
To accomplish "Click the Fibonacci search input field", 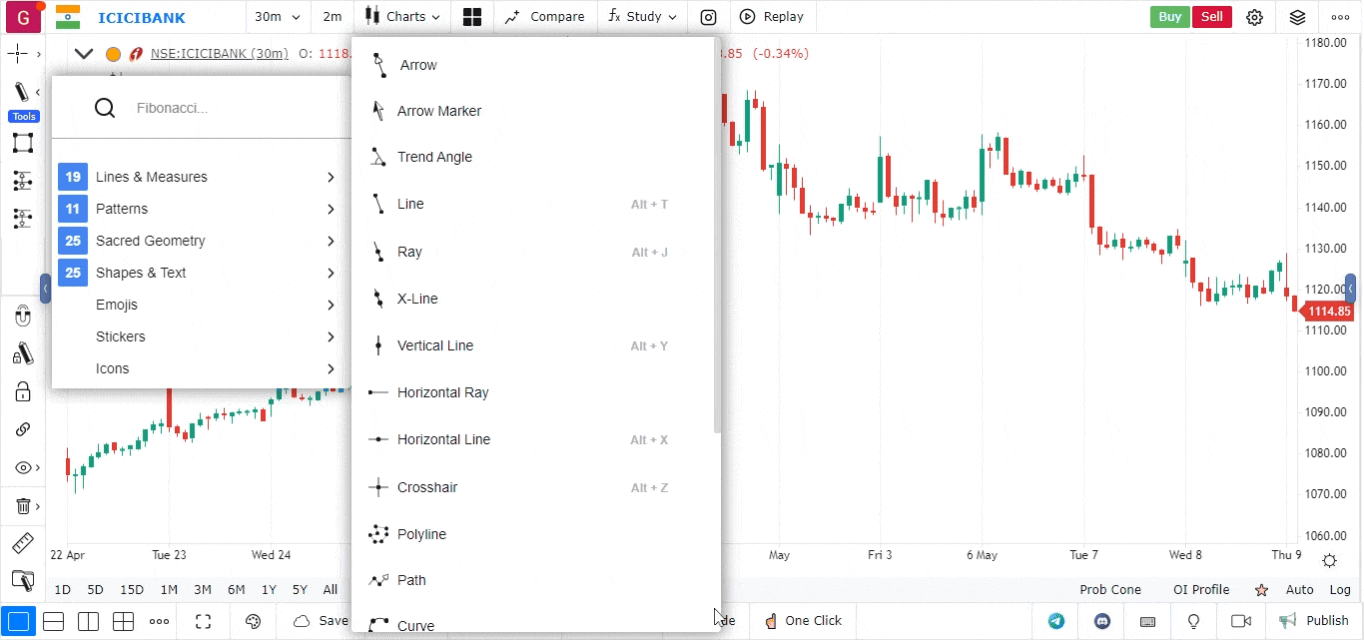I will (230, 108).
